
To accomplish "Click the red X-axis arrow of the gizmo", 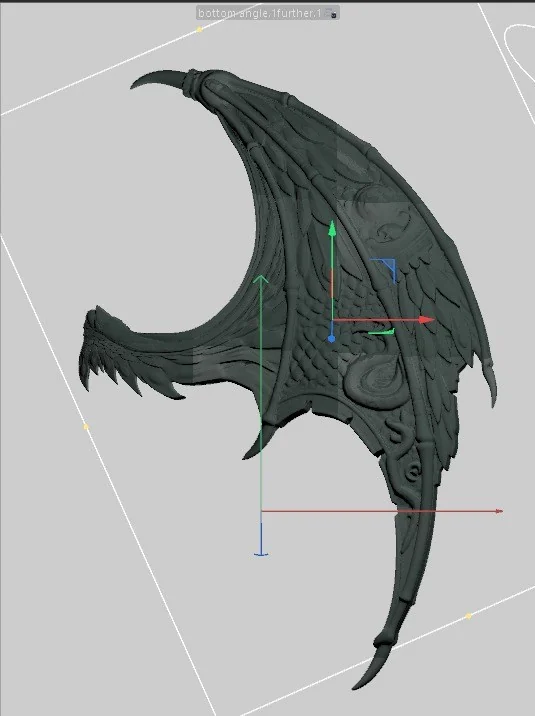I will click(x=427, y=320).
